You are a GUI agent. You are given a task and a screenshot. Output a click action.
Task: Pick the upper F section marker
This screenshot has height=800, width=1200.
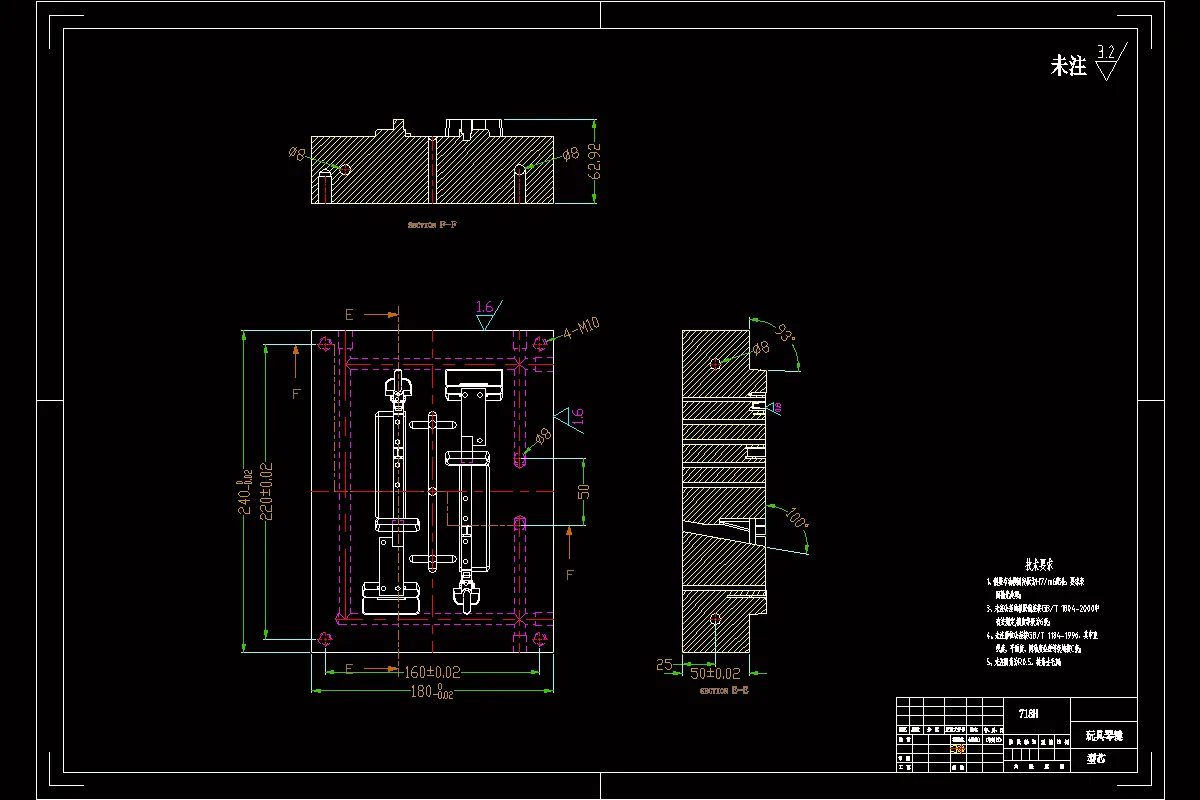pyautogui.click(x=296, y=394)
